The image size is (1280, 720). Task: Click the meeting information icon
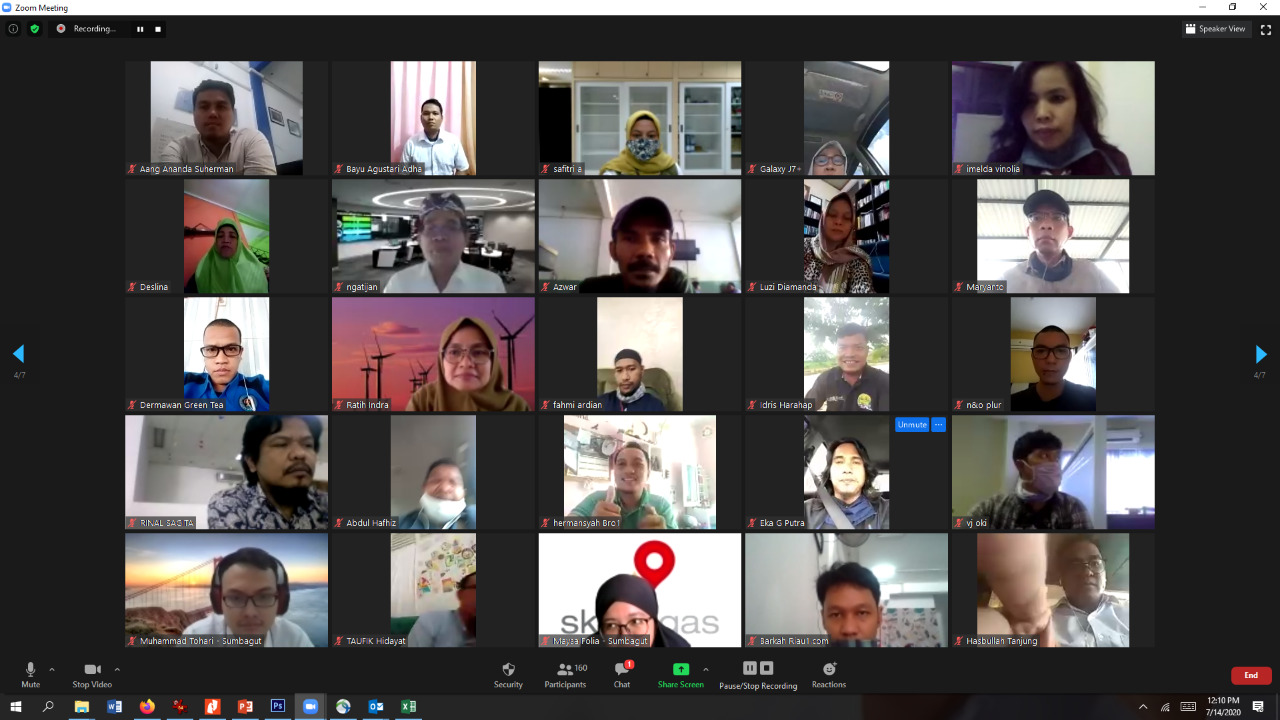[x=13, y=29]
